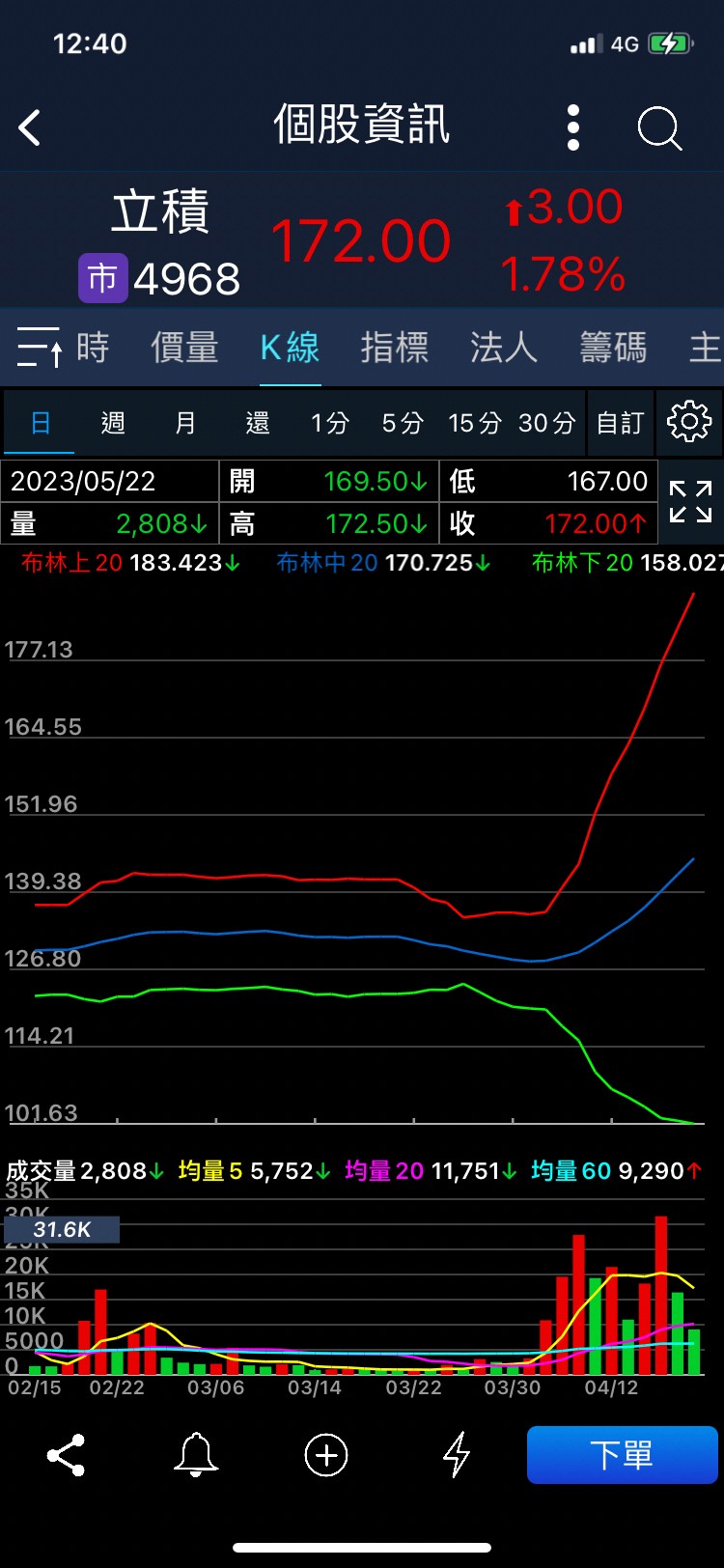Image resolution: width=724 pixels, height=1568 pixels.
Task: Select the 週 weekly period
Action: tap(113, 423)
